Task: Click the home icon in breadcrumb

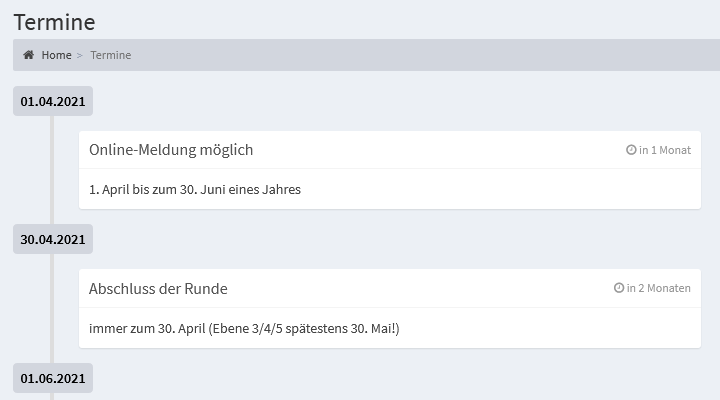Action: (28, 55)
